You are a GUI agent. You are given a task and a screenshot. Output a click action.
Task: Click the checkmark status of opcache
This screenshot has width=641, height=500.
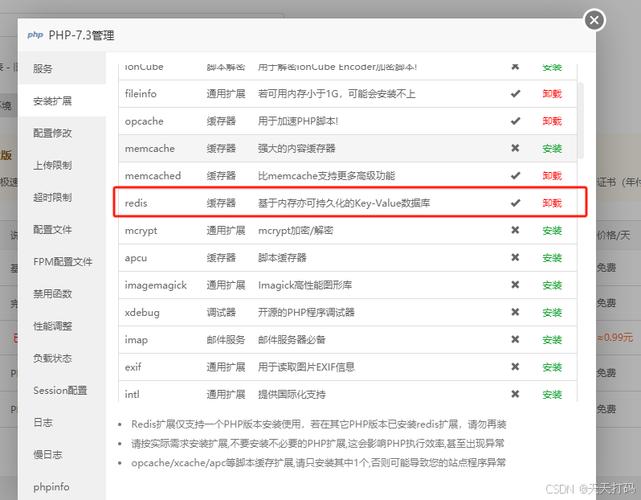click(515, 121)
